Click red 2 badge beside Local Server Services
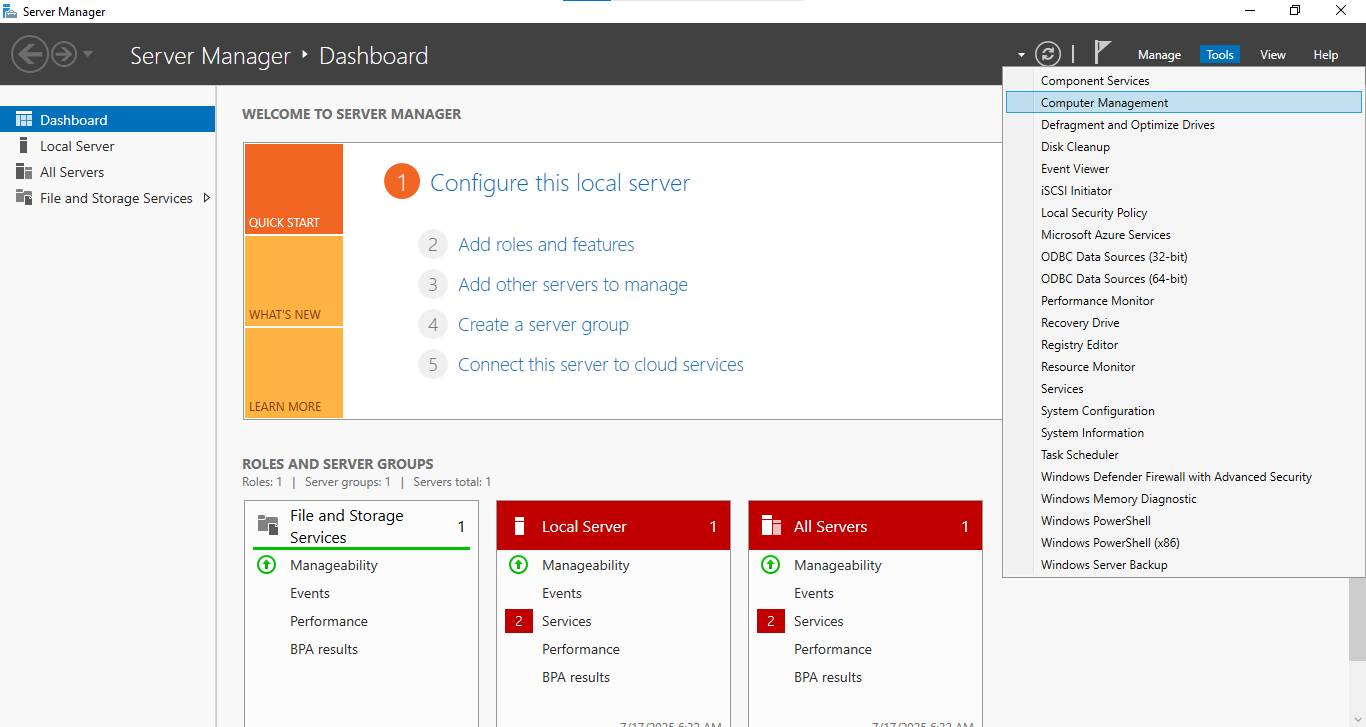1366x727 pixels. (518, 621)
